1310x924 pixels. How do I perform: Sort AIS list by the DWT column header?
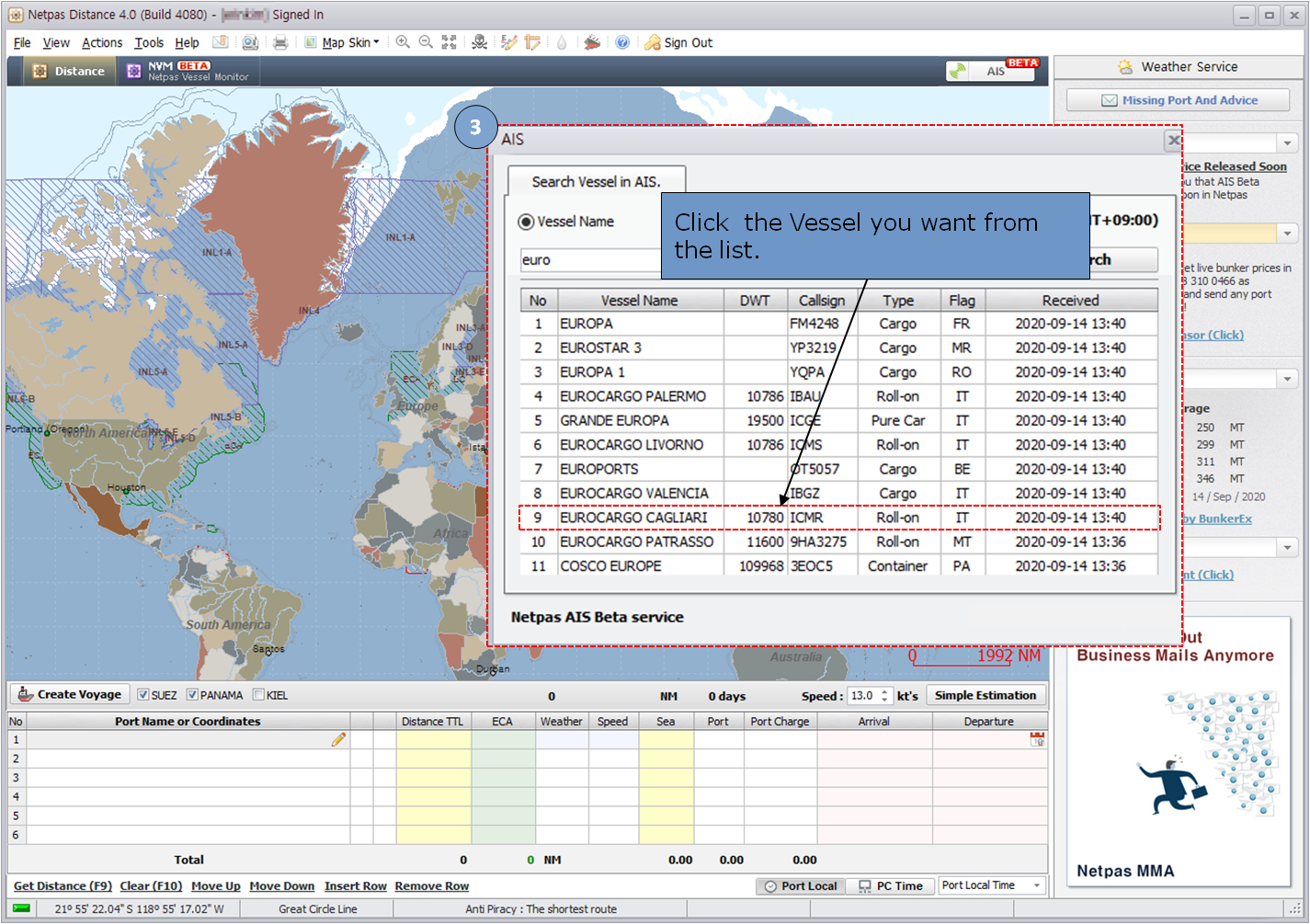[x=755, y=301]
